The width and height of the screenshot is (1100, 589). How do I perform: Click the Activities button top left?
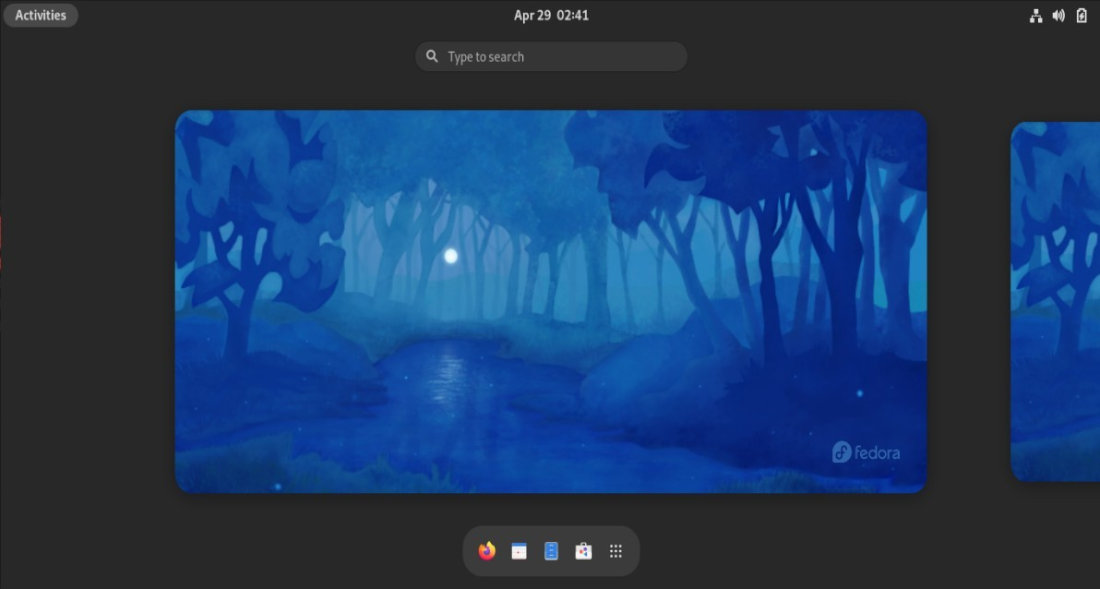click(x=40, y=14)
